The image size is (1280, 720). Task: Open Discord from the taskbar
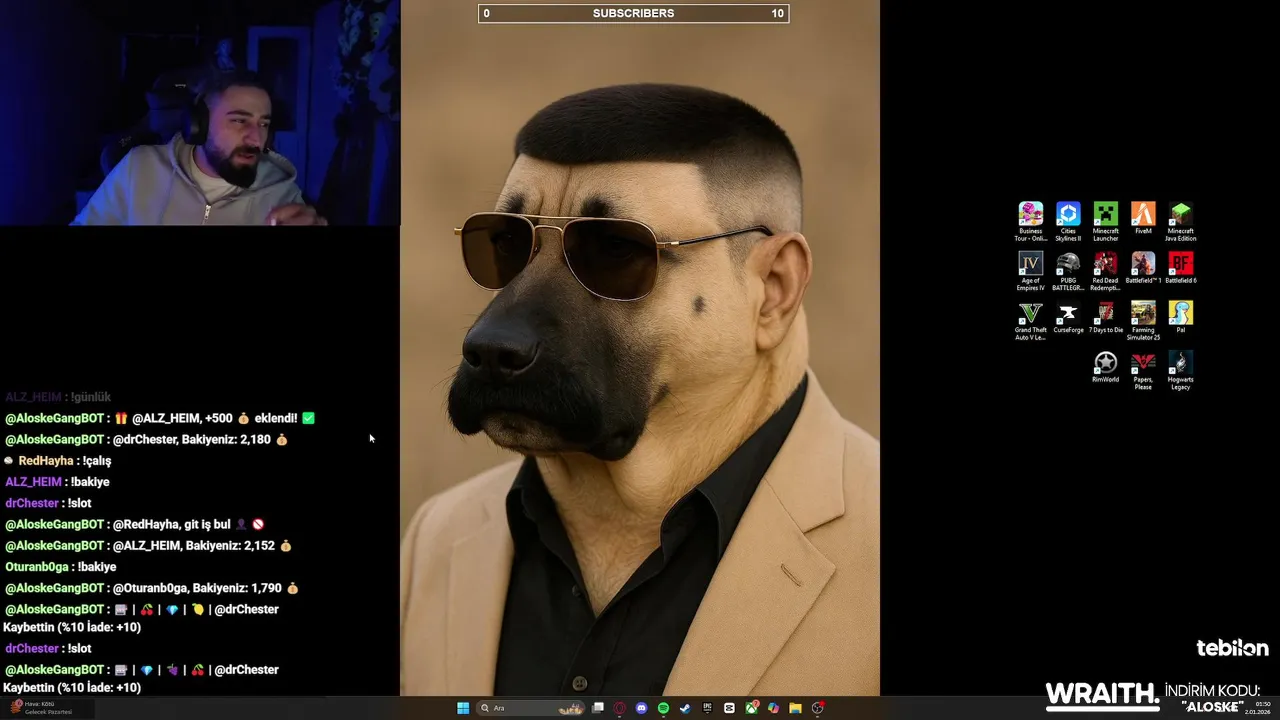642,708
